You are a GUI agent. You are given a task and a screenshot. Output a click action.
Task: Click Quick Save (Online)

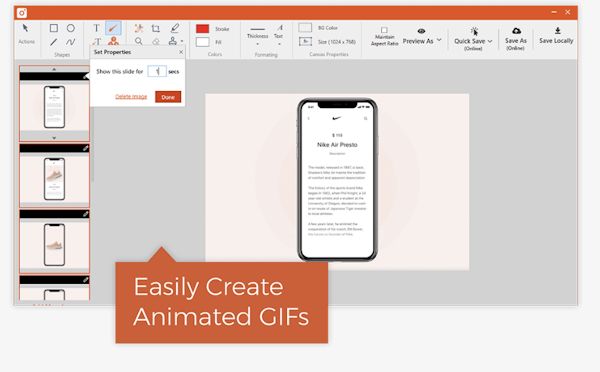[x=470, y=39]
